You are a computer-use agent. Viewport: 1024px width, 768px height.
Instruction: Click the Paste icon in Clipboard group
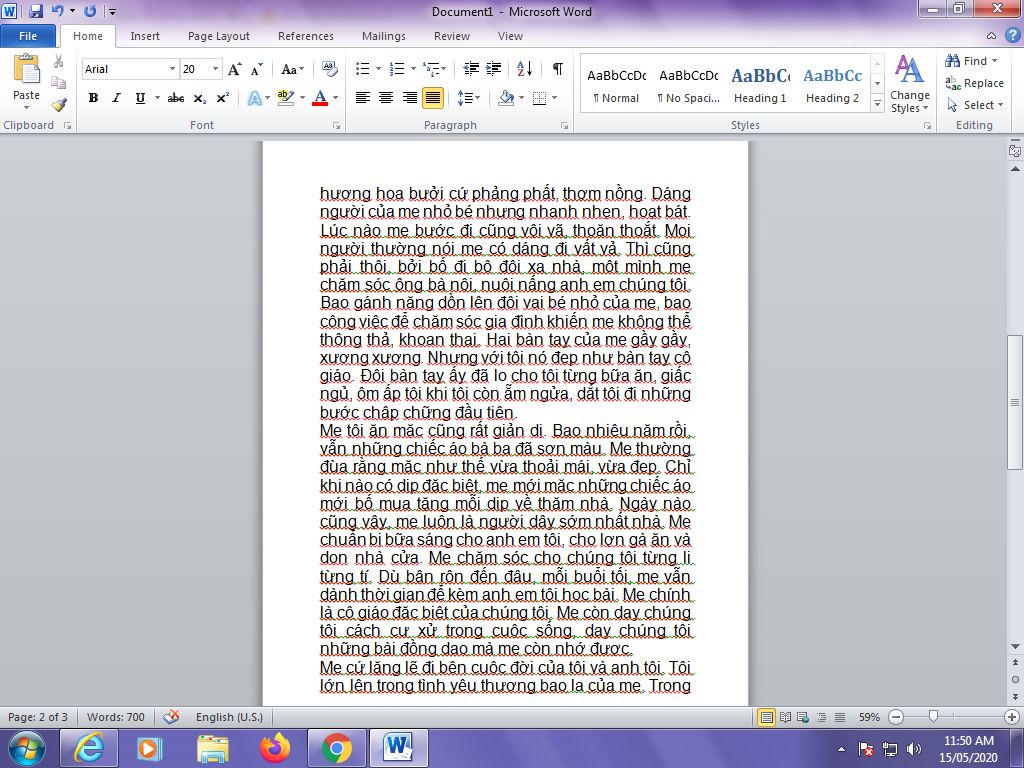[26, 69]
